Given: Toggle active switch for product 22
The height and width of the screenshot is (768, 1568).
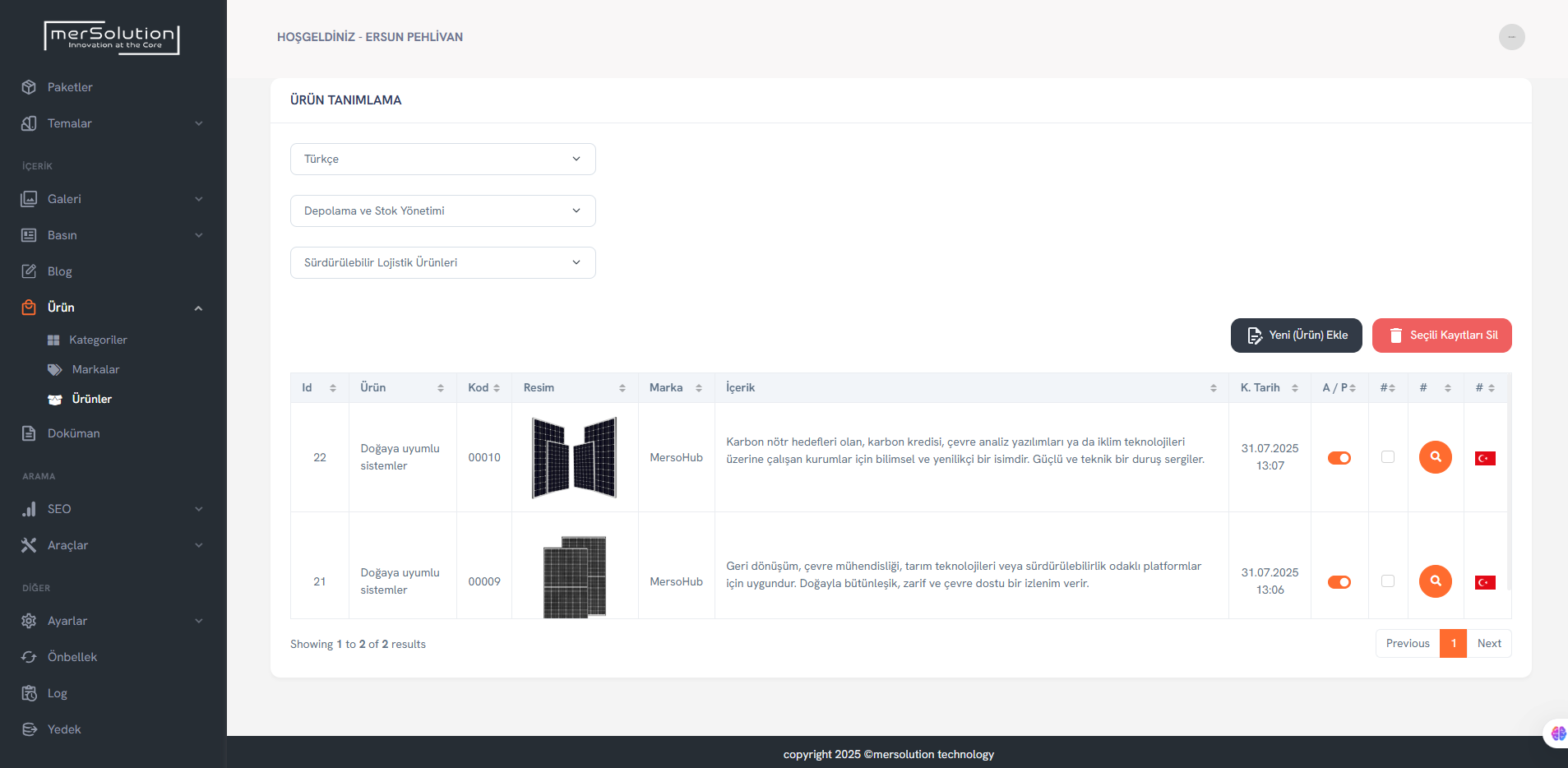Looking at the screenshot, I should pyautogui.click(x=1339, y=458).
